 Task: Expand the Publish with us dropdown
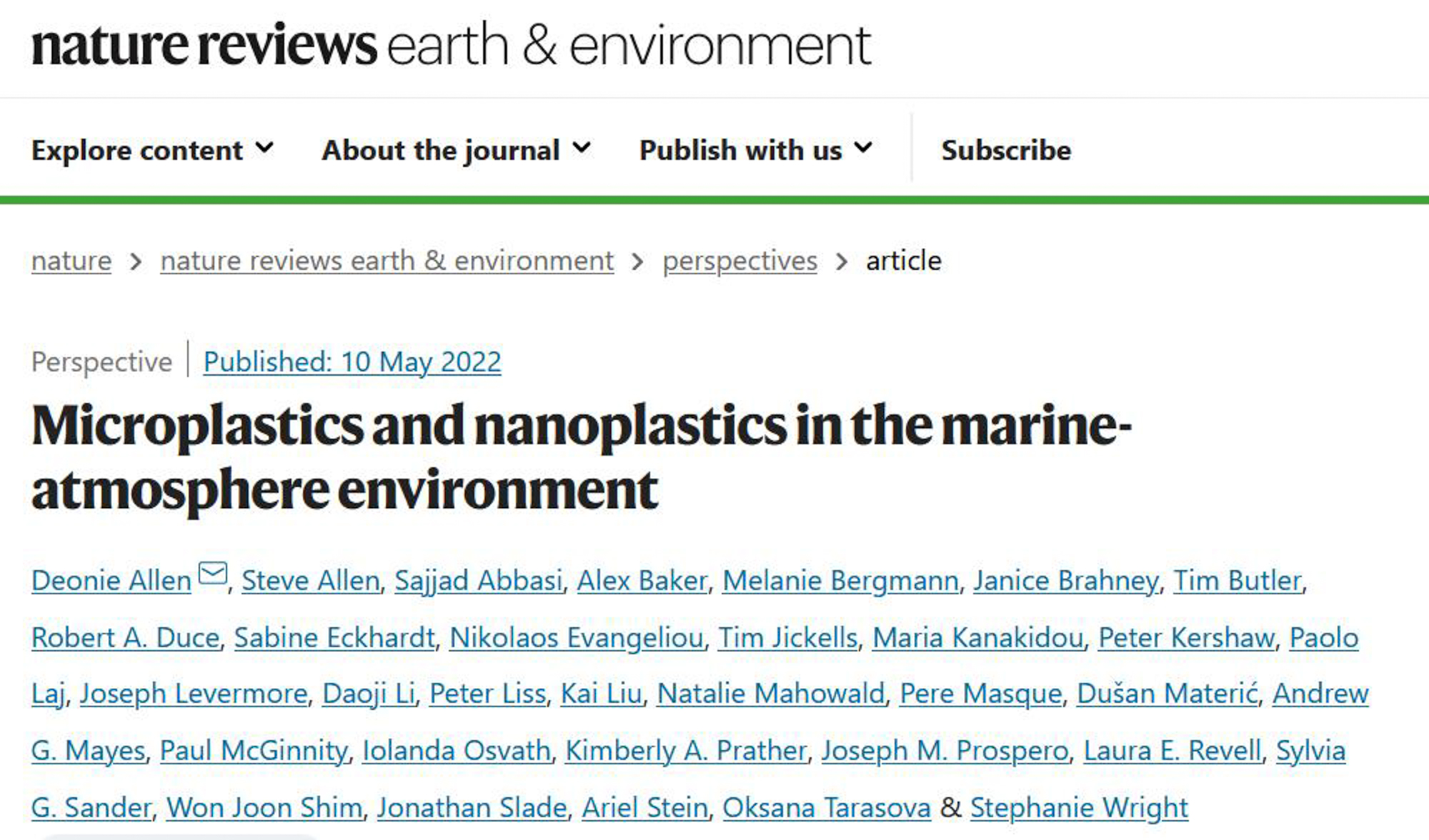click(755, 150)
